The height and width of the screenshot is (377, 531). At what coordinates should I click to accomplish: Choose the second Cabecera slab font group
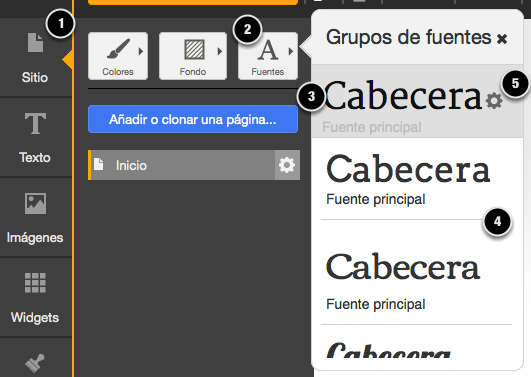point(417,179)
